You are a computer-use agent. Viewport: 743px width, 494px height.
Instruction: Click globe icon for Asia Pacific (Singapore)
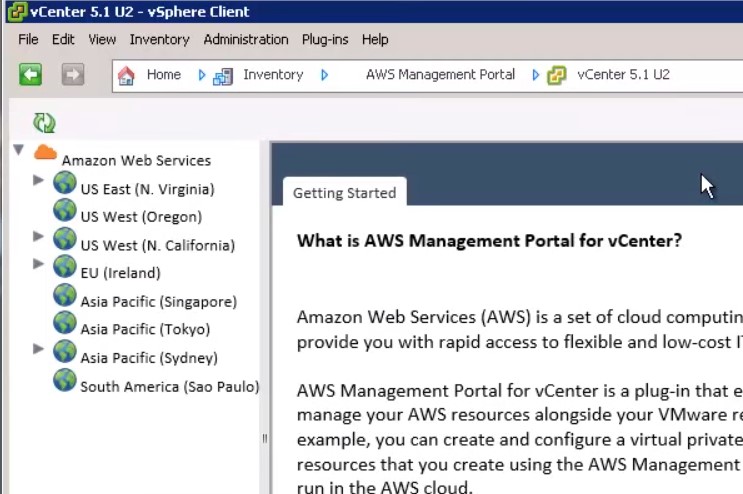[64, 295]
